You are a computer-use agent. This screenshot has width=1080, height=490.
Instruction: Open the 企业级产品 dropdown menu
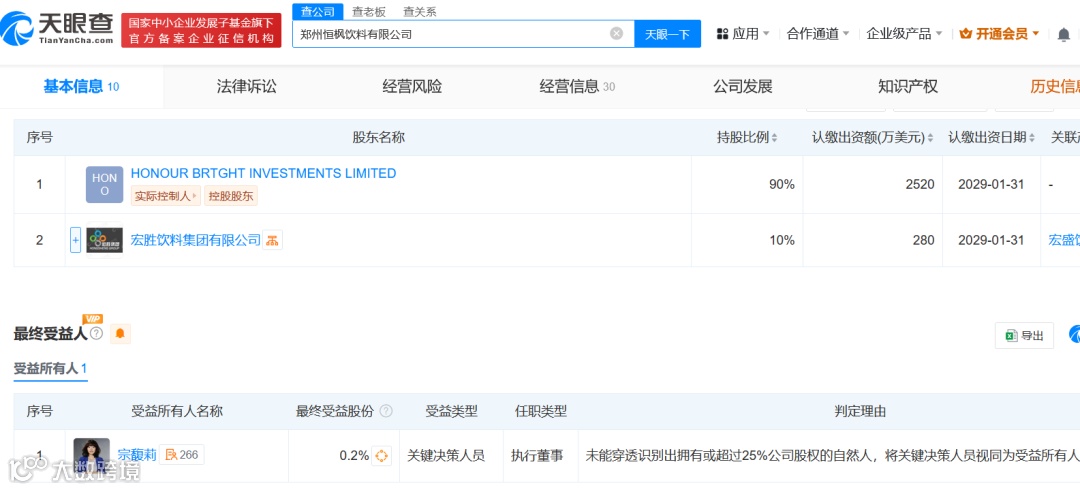[x=905, y=34]
